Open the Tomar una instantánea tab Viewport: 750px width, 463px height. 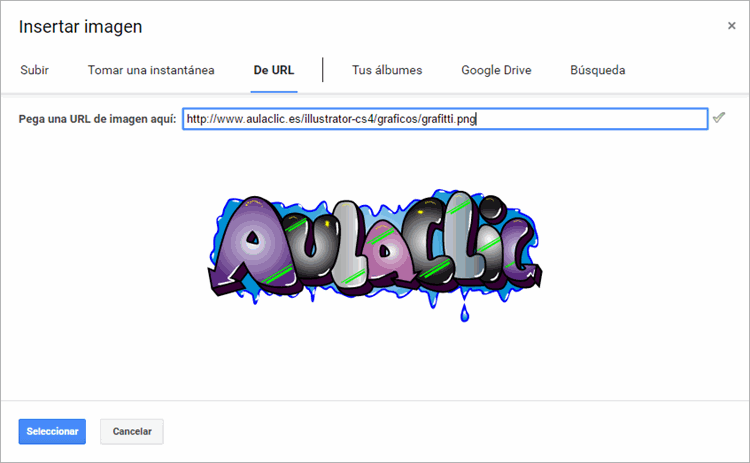point(151,70)
